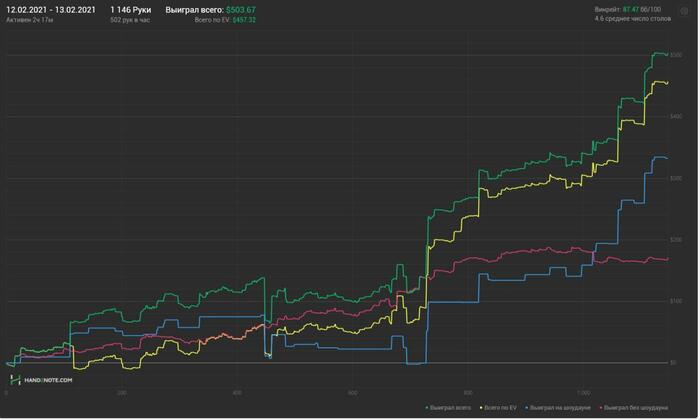
Task: Click the 600 x-axis tick label
Action: [353, 393]
